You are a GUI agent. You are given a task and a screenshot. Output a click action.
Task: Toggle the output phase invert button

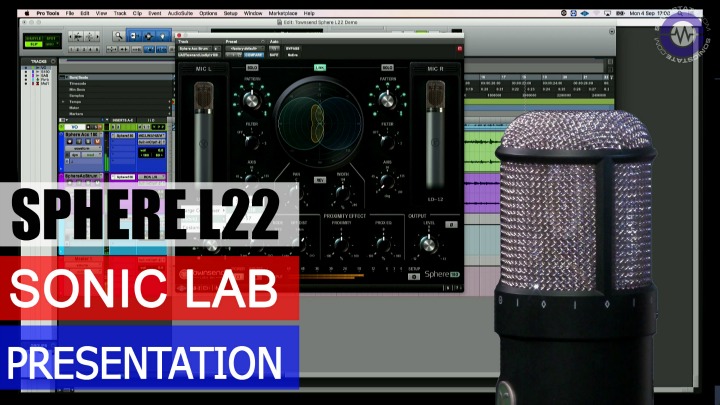(451, 225)
